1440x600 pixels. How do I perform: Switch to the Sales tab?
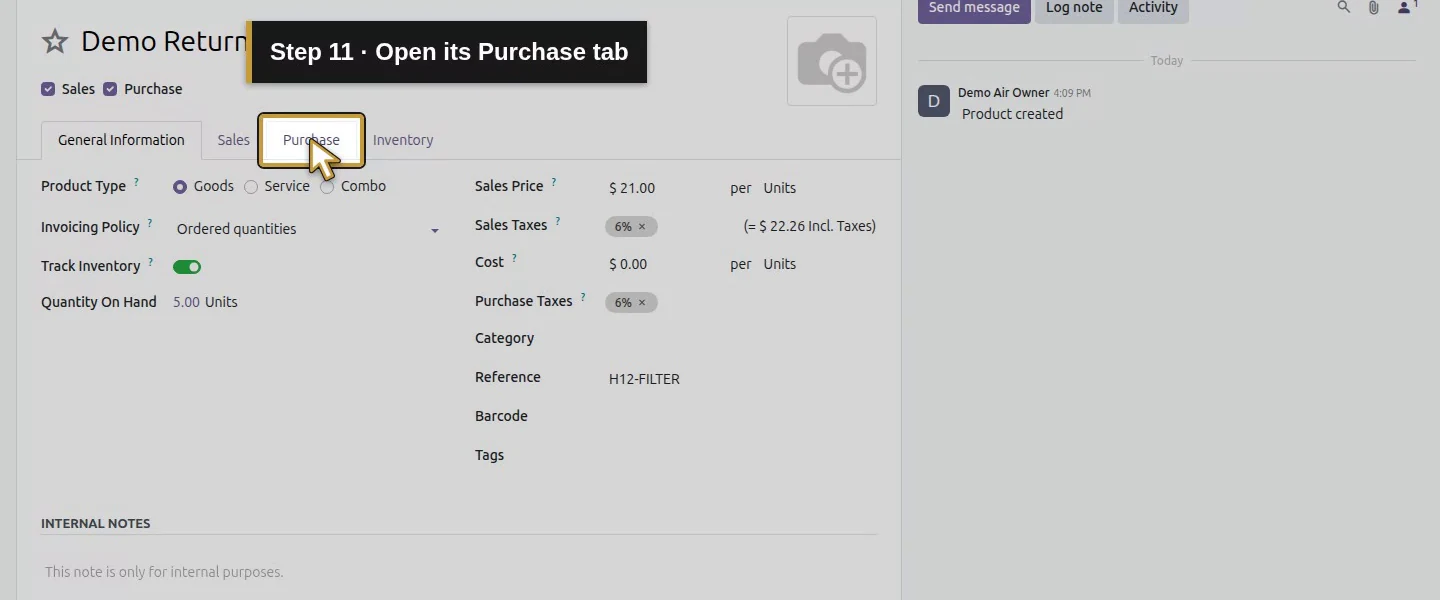click(234, 140)
